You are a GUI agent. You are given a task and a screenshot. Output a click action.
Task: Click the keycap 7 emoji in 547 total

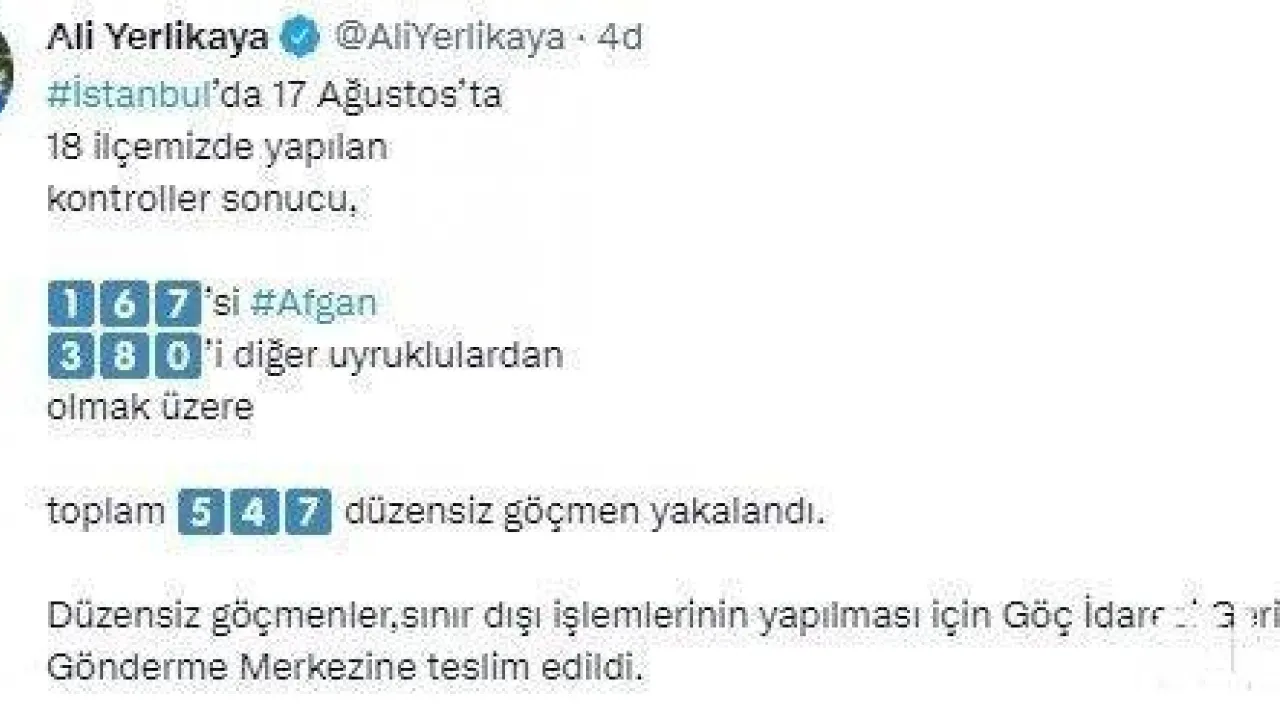click(308, 513)
